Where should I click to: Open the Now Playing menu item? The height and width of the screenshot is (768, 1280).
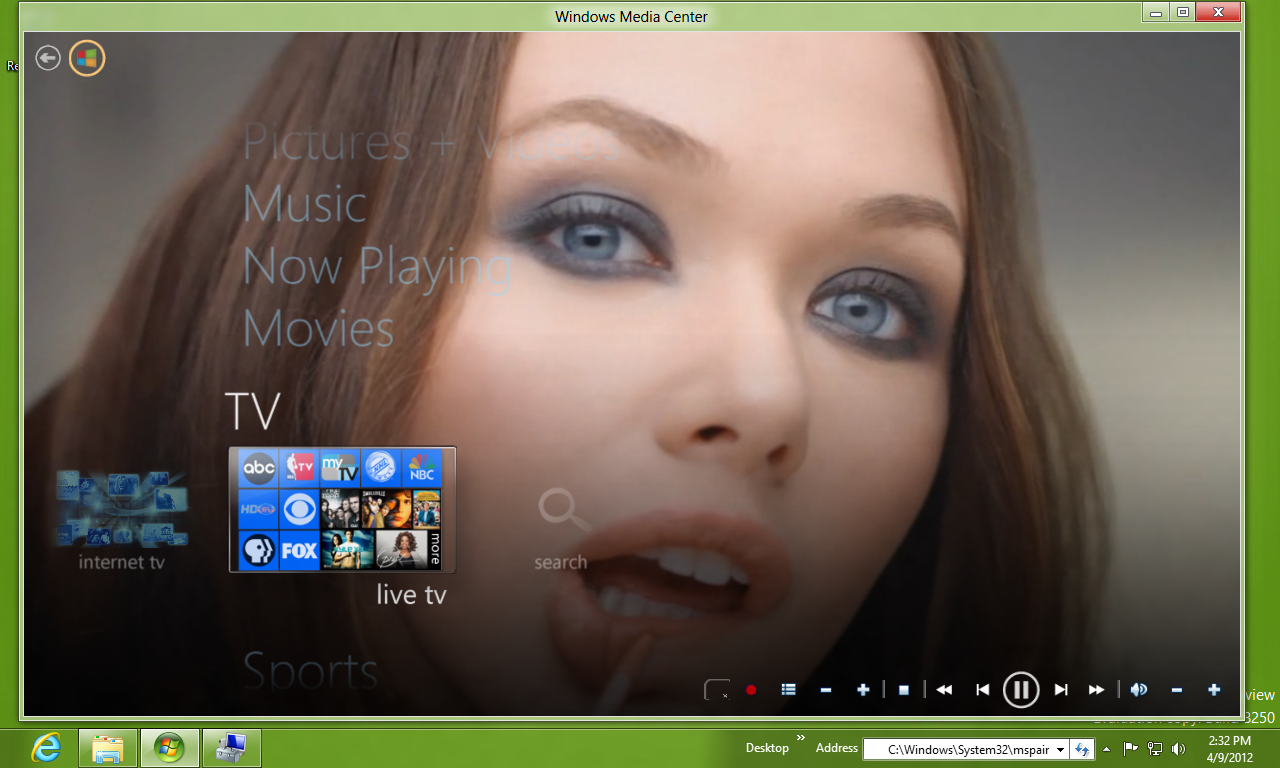(x=377, y=268)
